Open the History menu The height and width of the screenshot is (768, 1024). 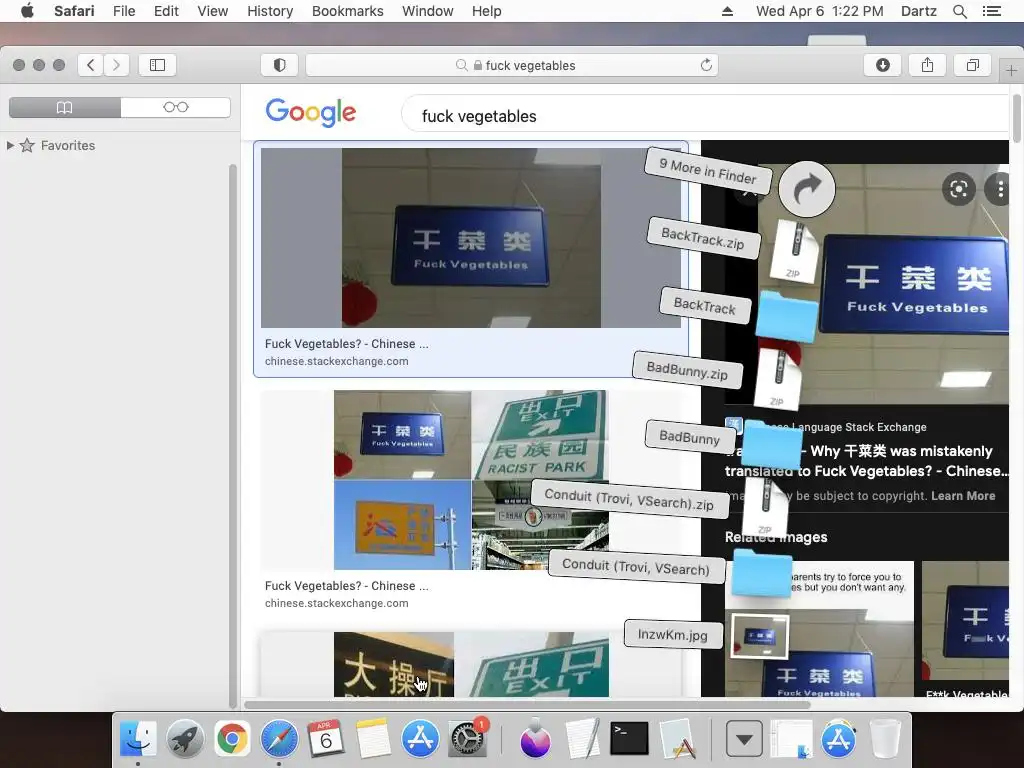[x=270, y=11]
